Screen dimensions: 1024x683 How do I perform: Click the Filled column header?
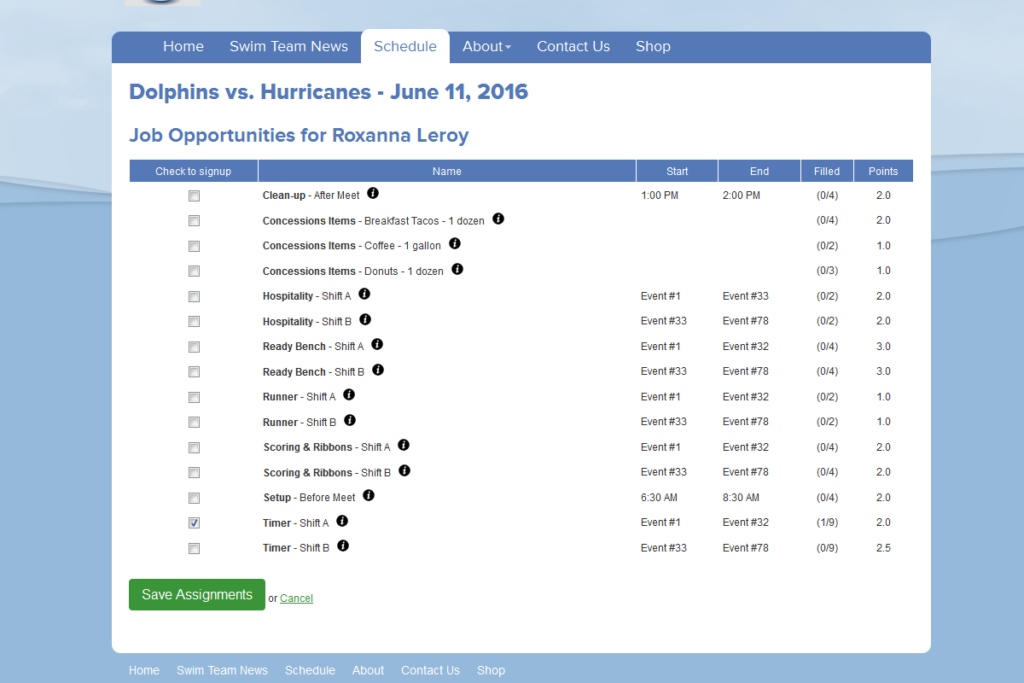tap(827, 171)
